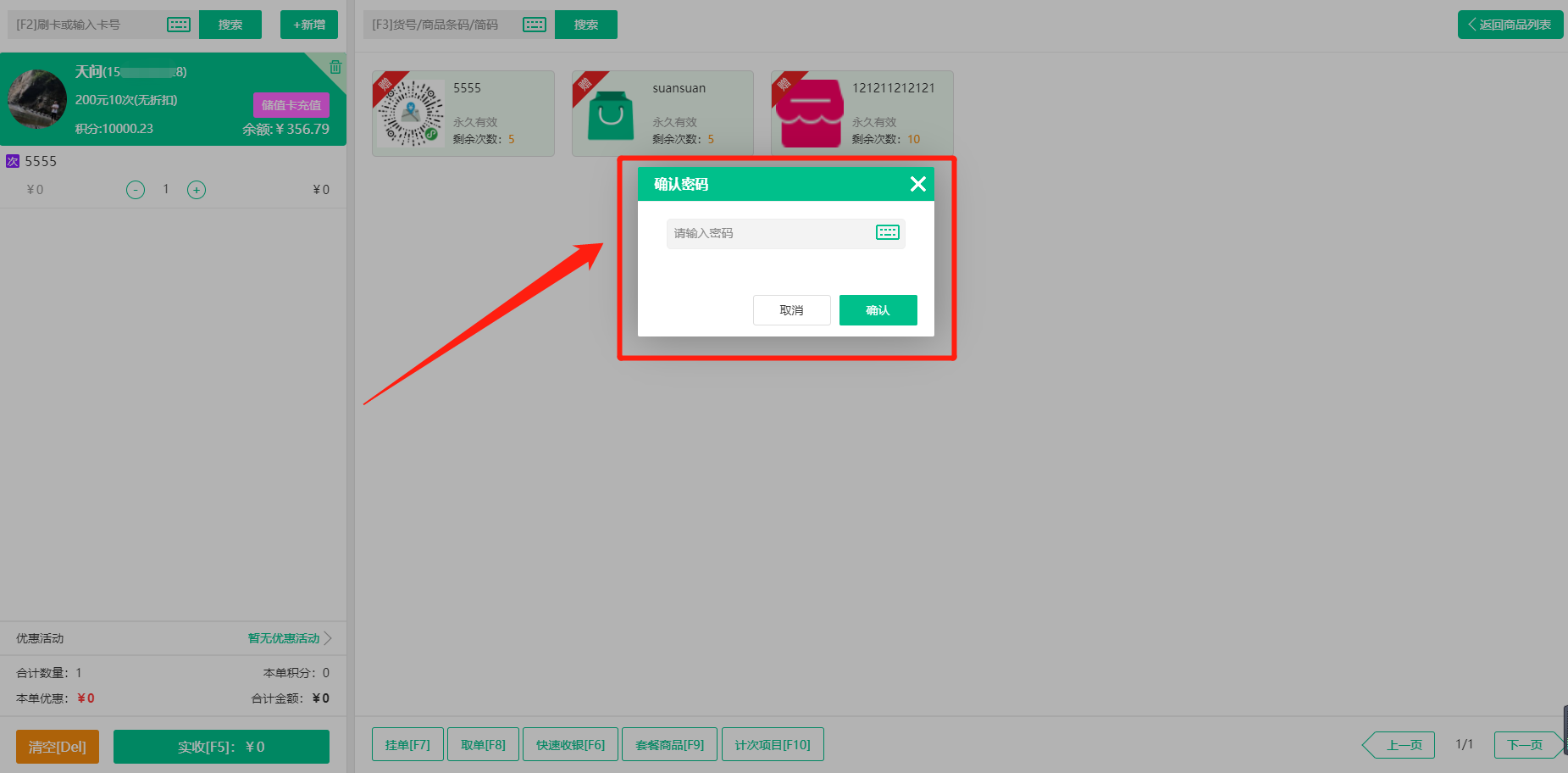1568x773 pixels.
Task: Go to next page with 下一页
Action: pos(1525,745)
